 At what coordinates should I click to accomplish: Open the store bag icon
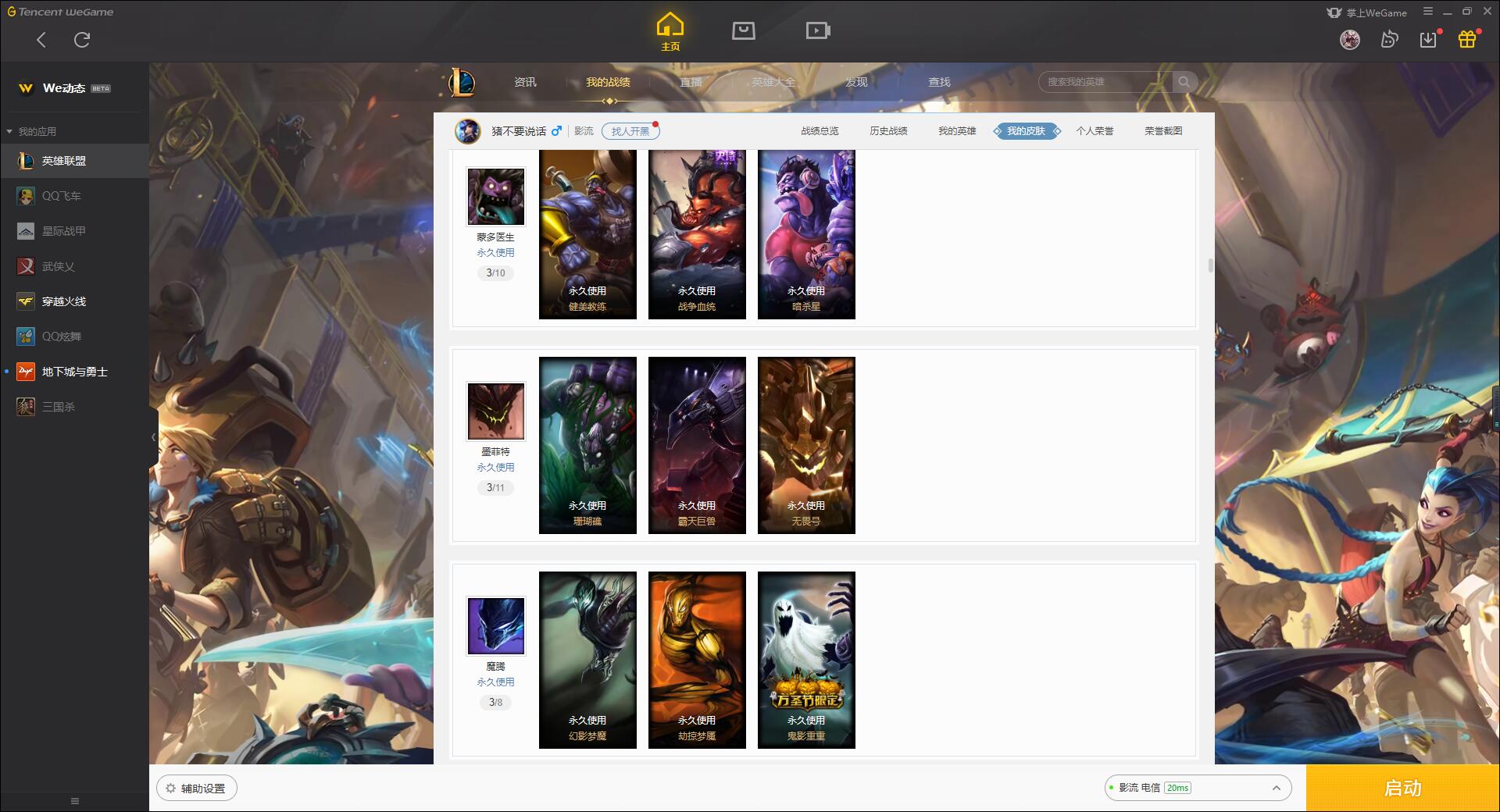[x=743, y=30]
